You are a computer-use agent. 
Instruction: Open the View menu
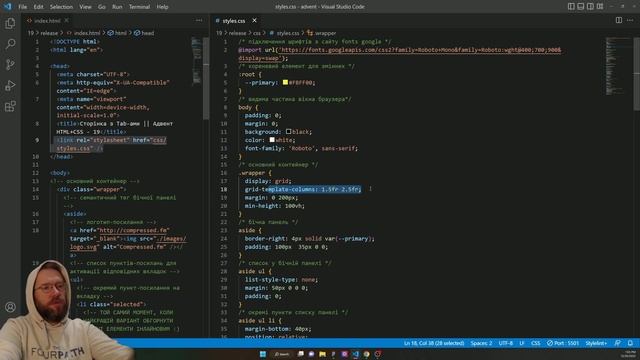[x=85, y=7]
